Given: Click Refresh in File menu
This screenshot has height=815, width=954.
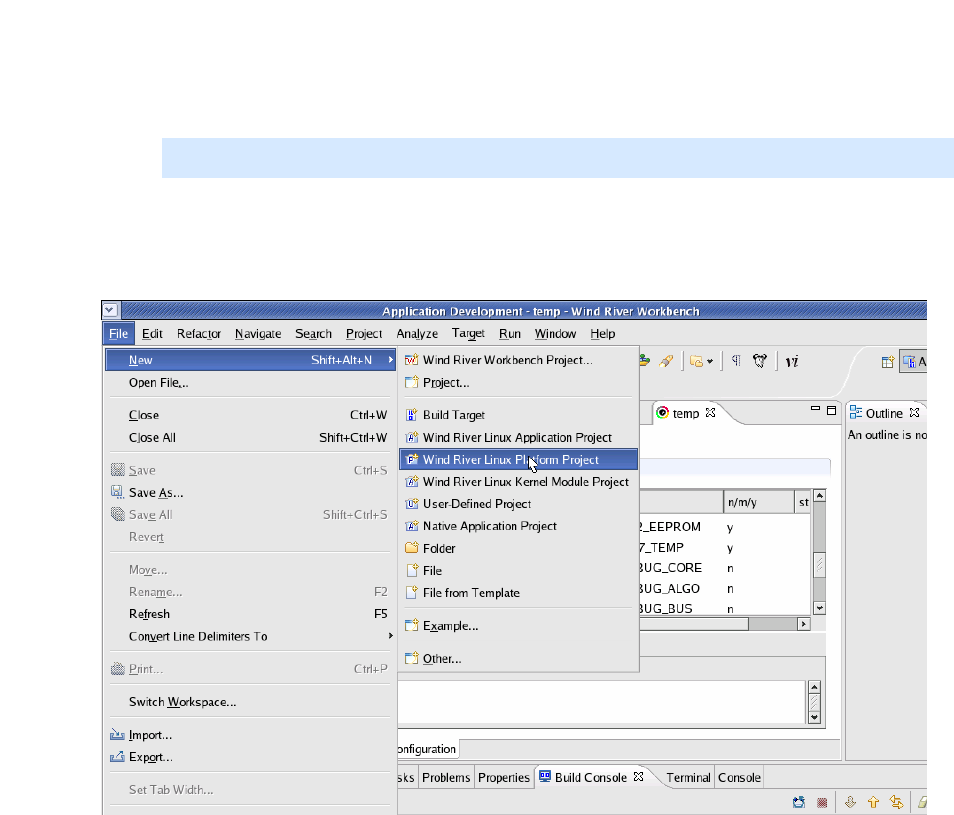Looking at the screenshot, I should pos(251,614).
